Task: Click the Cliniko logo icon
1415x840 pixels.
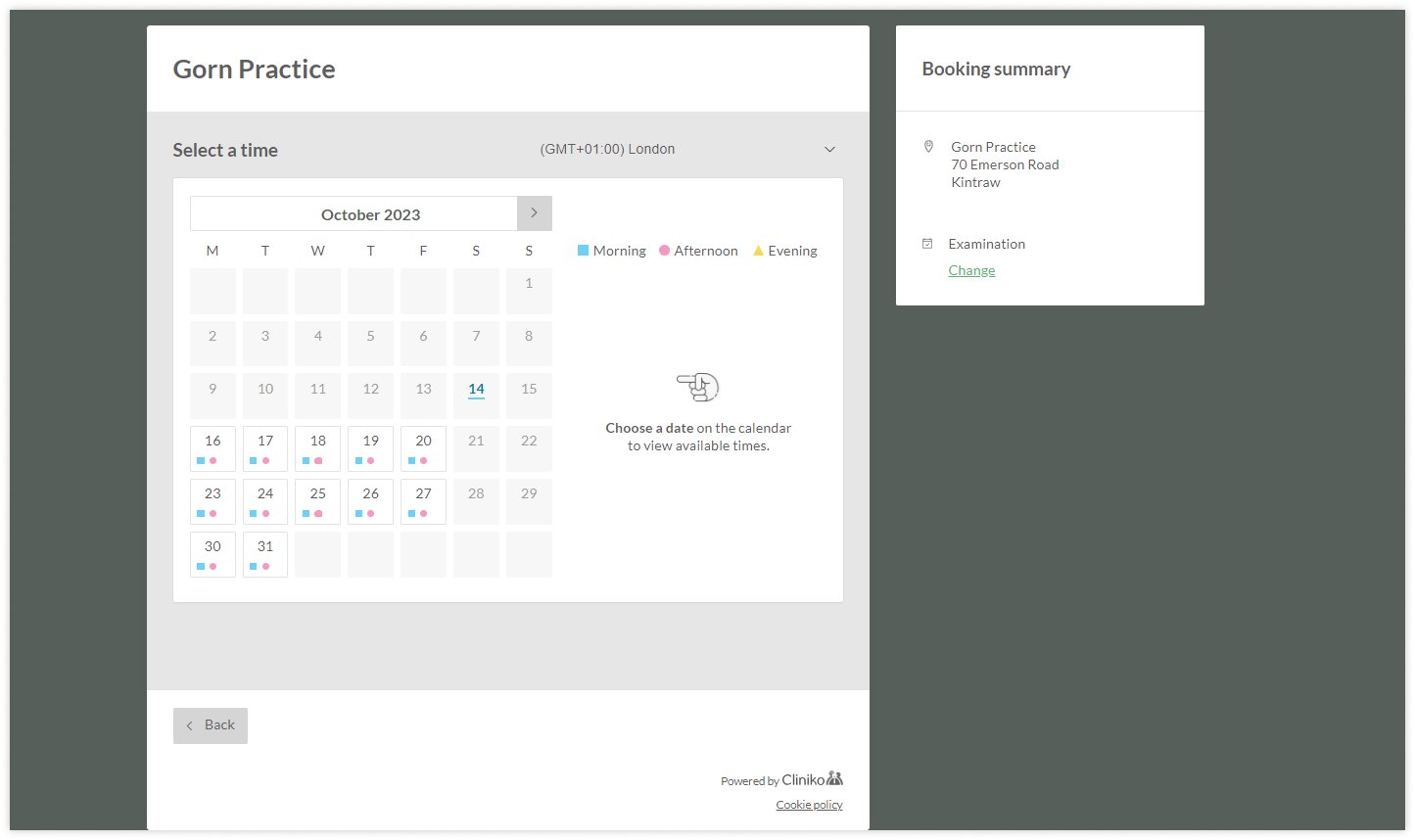Action: 834,779
